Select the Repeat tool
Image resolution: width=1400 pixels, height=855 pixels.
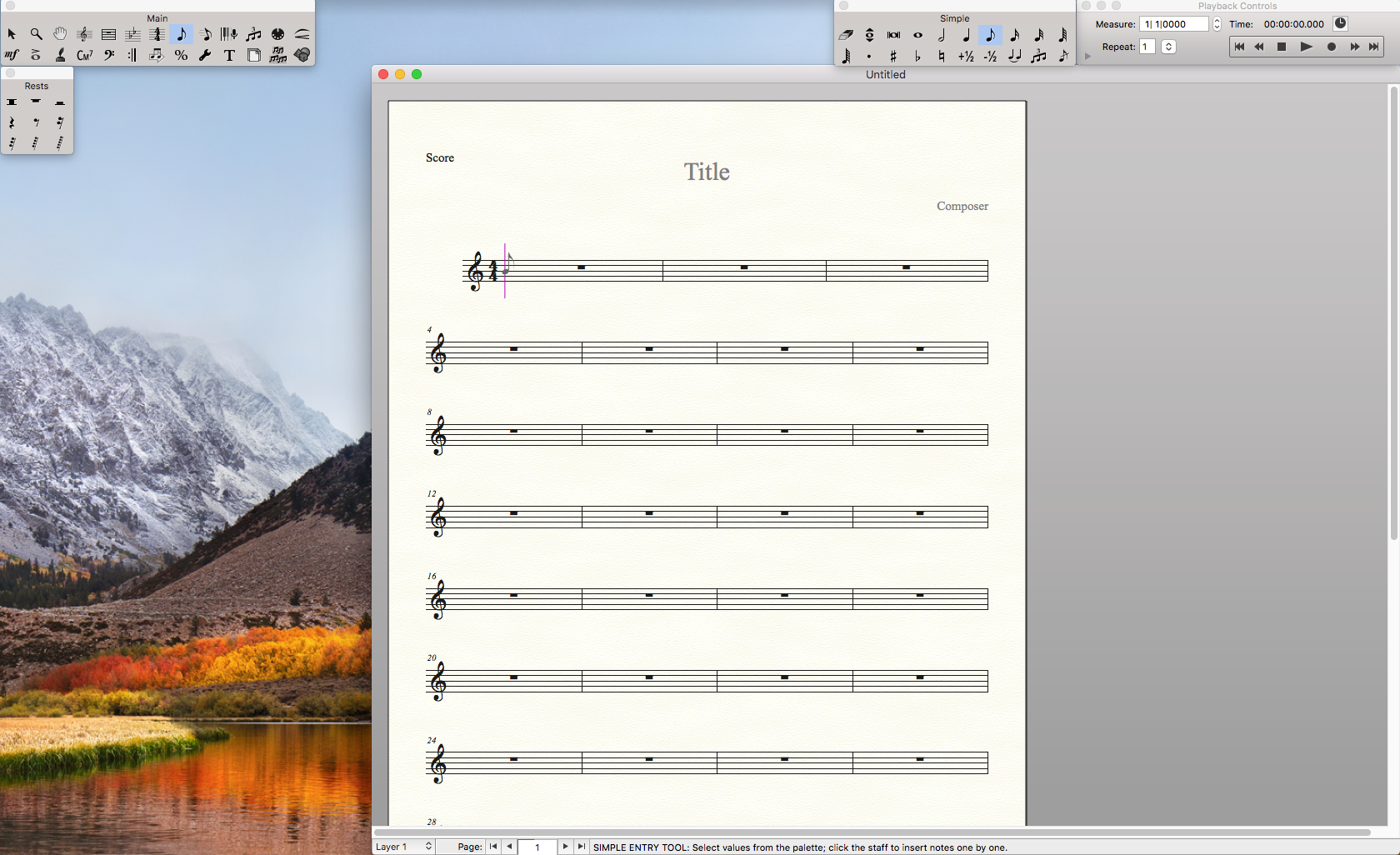pos(132,56)
